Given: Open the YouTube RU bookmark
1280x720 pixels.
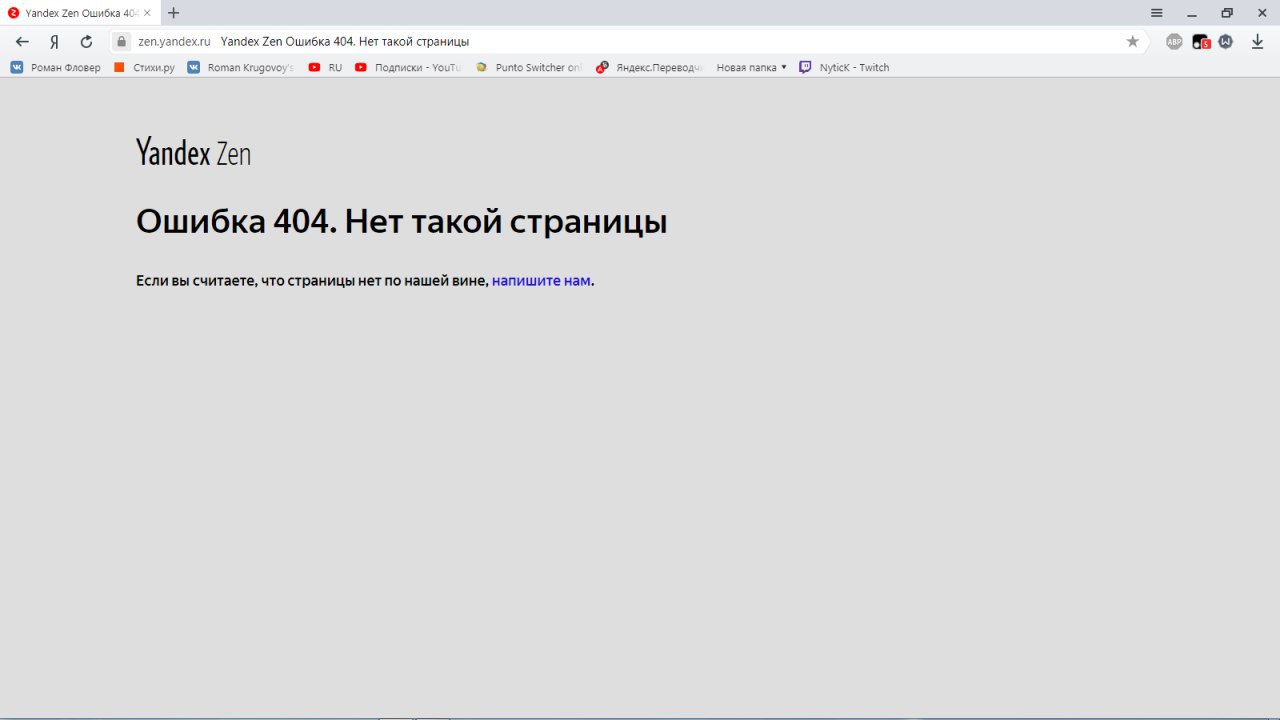Looking at the screenshot, I should 325,68.
